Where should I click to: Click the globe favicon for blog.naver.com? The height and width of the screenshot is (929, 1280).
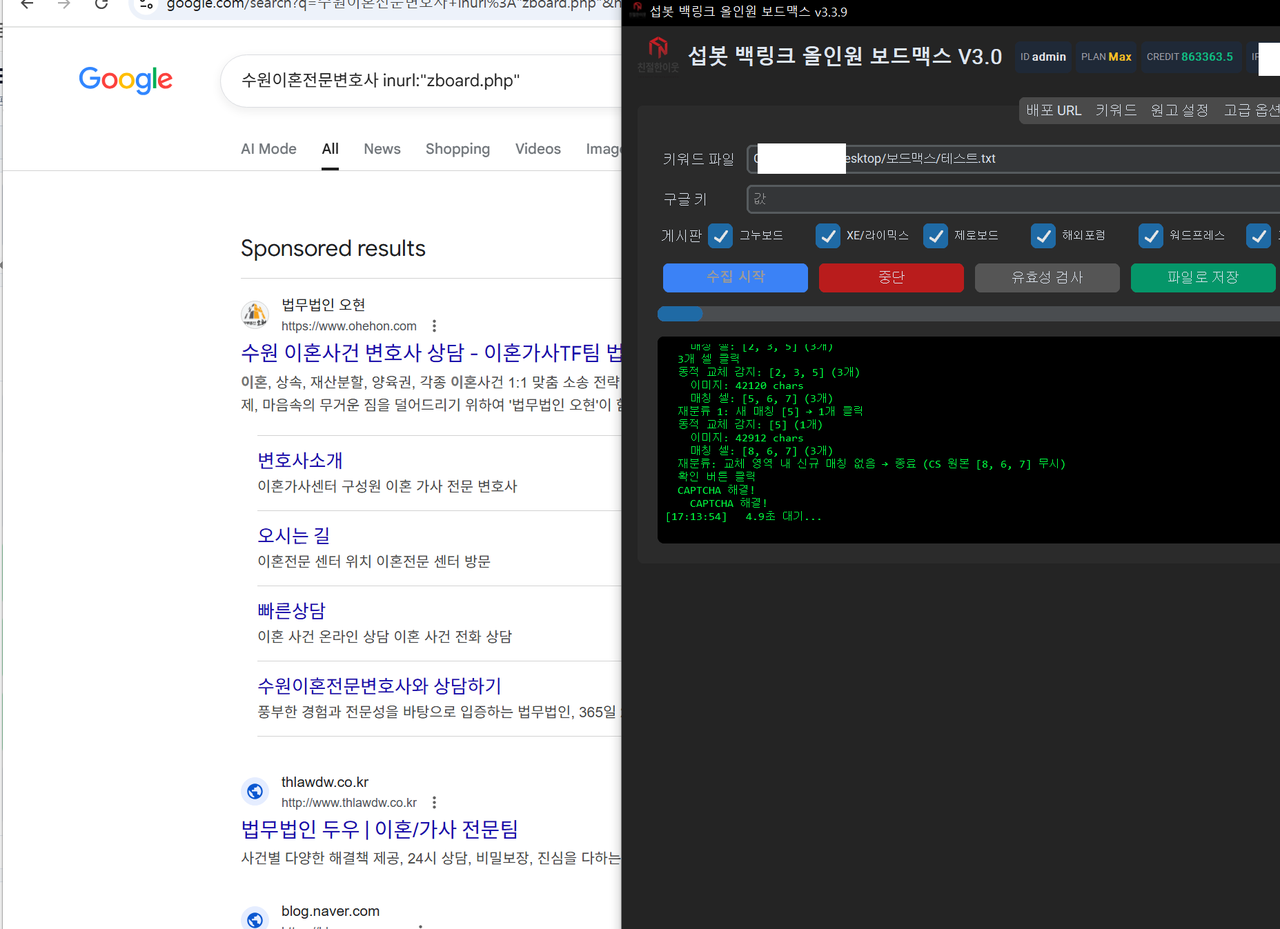point(255,919)
